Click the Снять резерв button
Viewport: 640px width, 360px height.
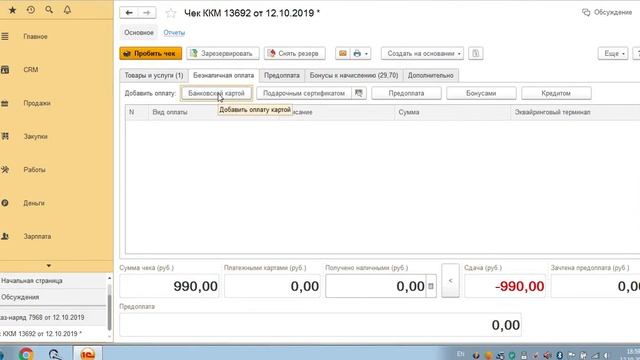295,53
